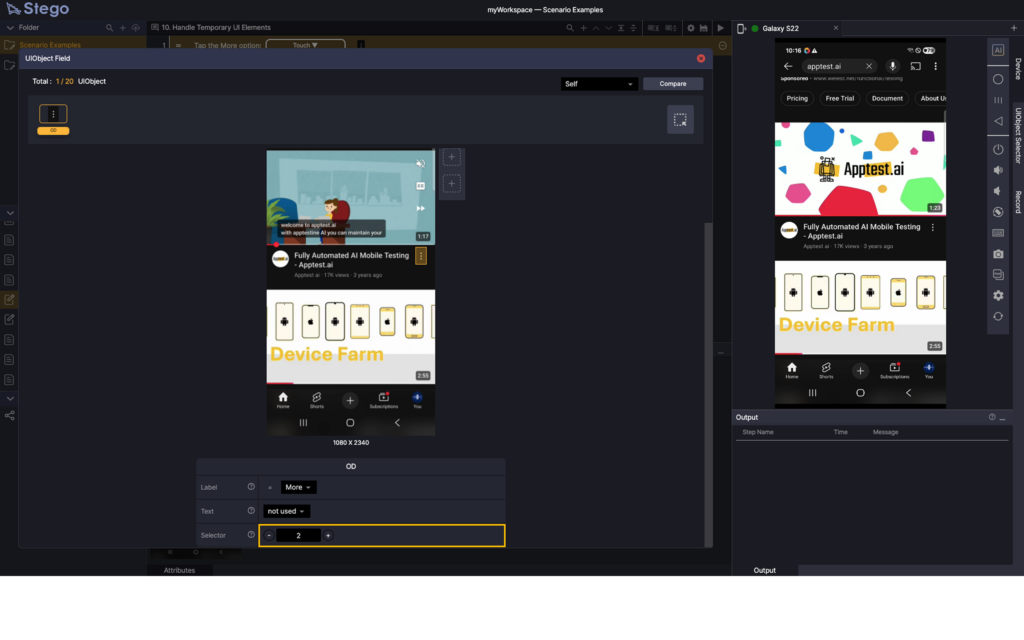Click the volume up icon on device sidebar

click(997, 170)
